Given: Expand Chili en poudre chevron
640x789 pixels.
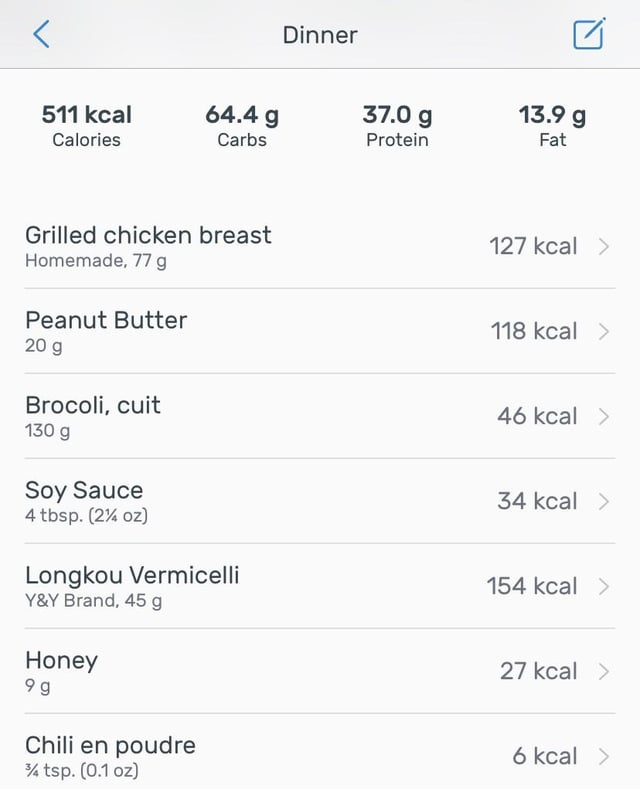Looking at the screenshot, I should pos(604,757).
